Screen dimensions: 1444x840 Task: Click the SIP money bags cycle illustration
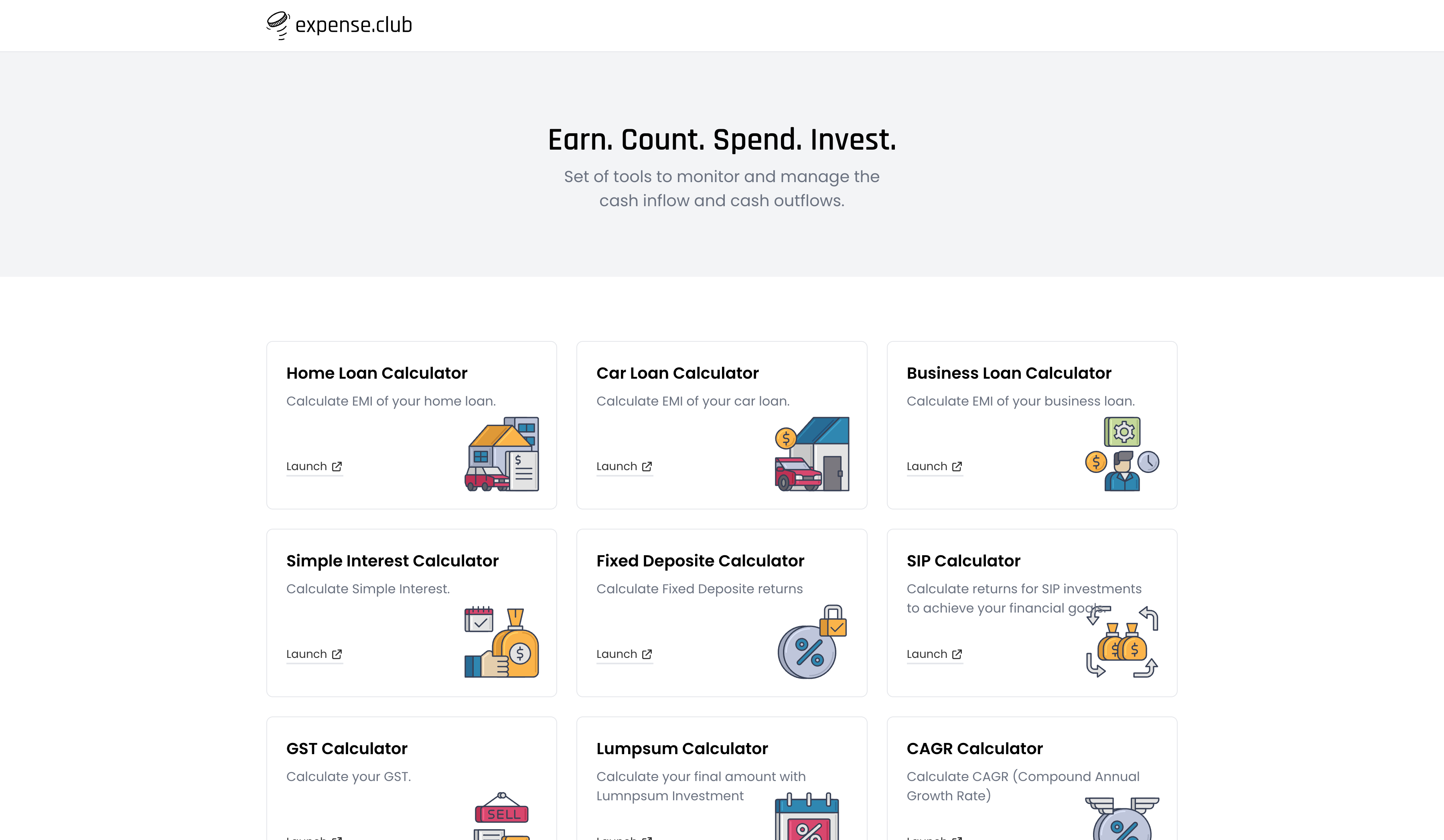(1122, 642)
